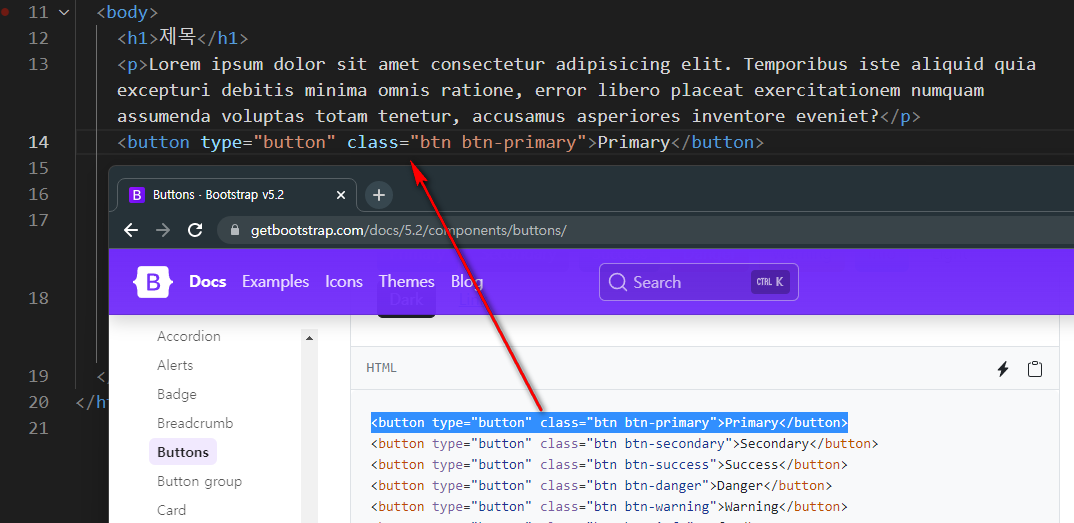Click the CTRL K shortcut badge

point(770,282)
